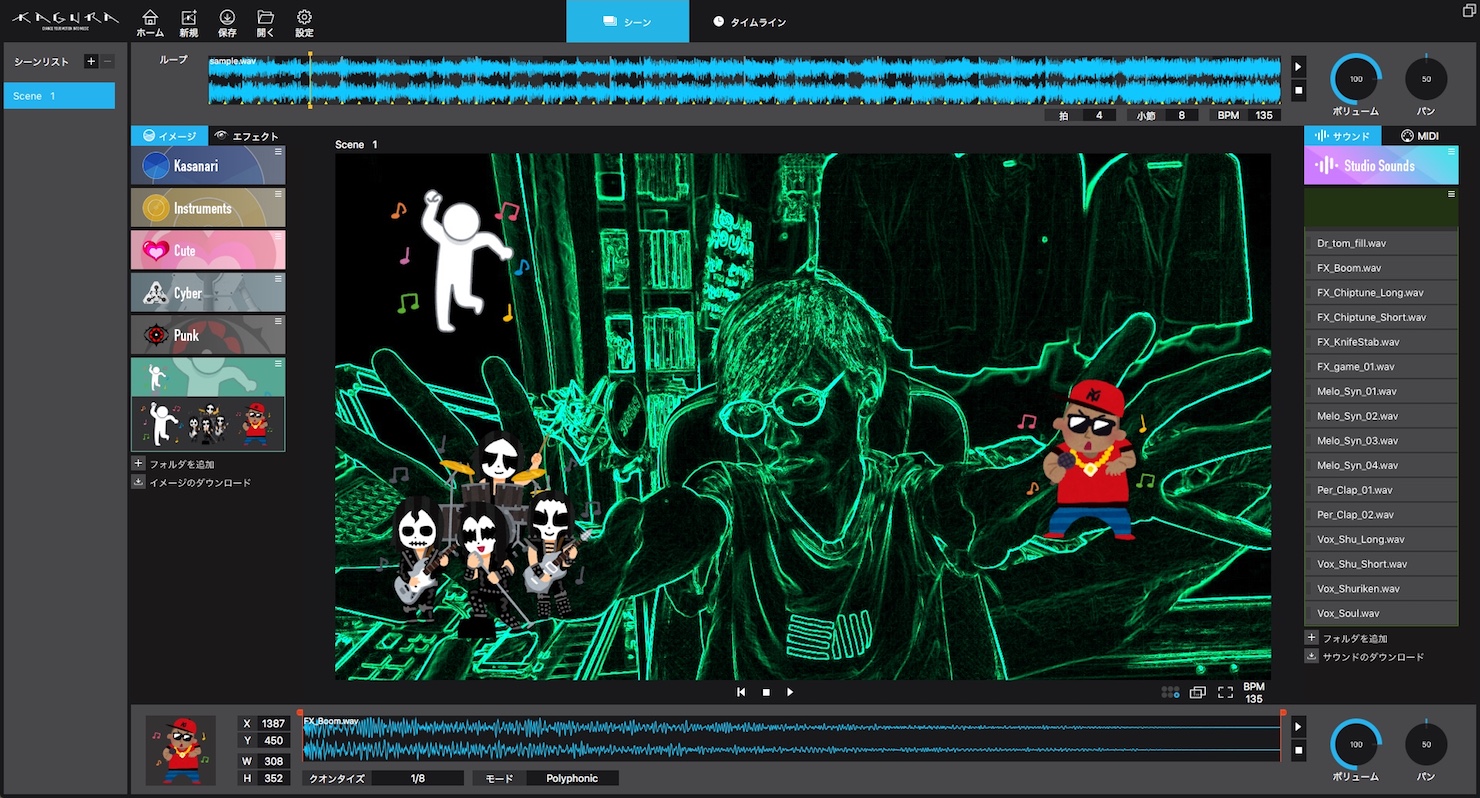Stop the scene playback
1480x798 pixels.
point(766,692)
